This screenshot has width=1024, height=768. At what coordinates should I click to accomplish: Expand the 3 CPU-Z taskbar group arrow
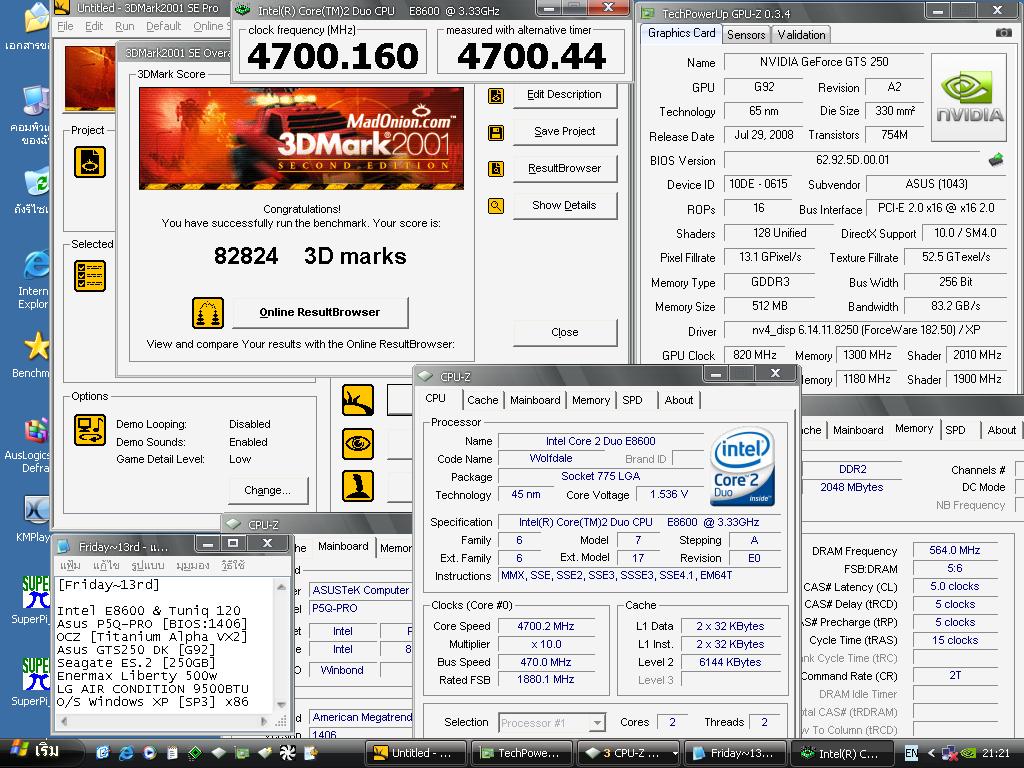click(x=675, y=753)
